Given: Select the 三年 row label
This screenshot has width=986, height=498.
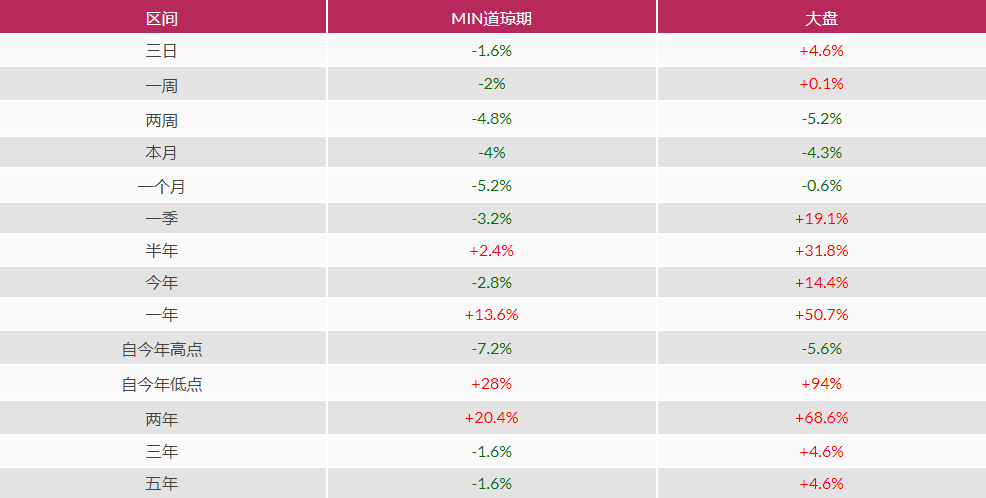Looking at the screenshot, I should pos(162,451).
